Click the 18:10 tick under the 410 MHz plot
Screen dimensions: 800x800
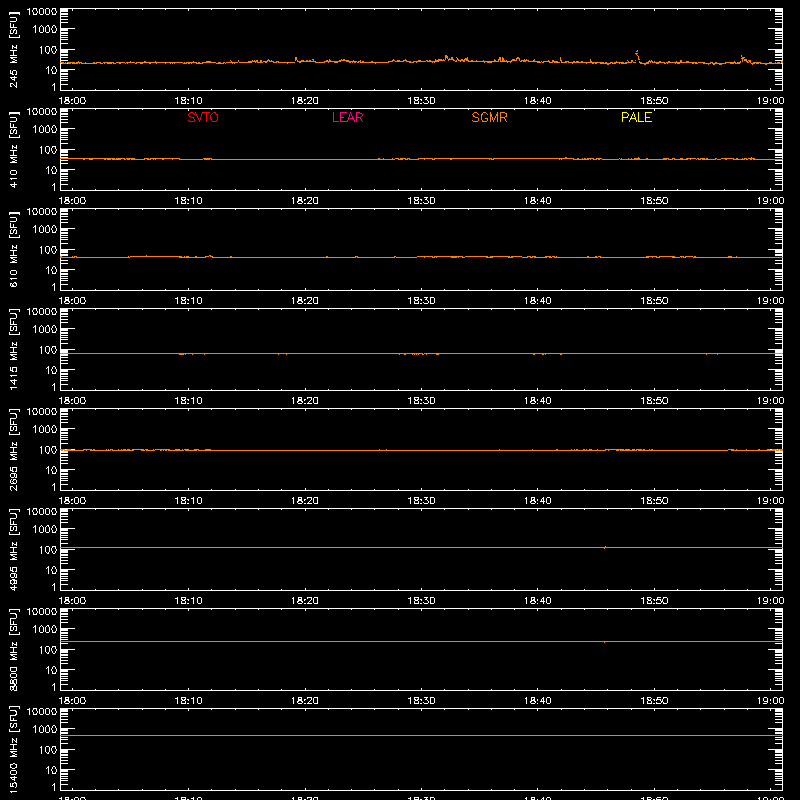189,201
